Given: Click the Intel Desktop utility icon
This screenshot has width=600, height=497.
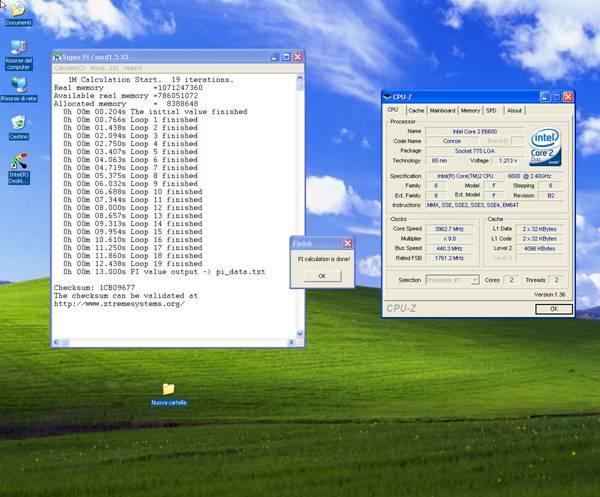Looking at the screenshot, I should pyautogui.click(x=18, y=162).
